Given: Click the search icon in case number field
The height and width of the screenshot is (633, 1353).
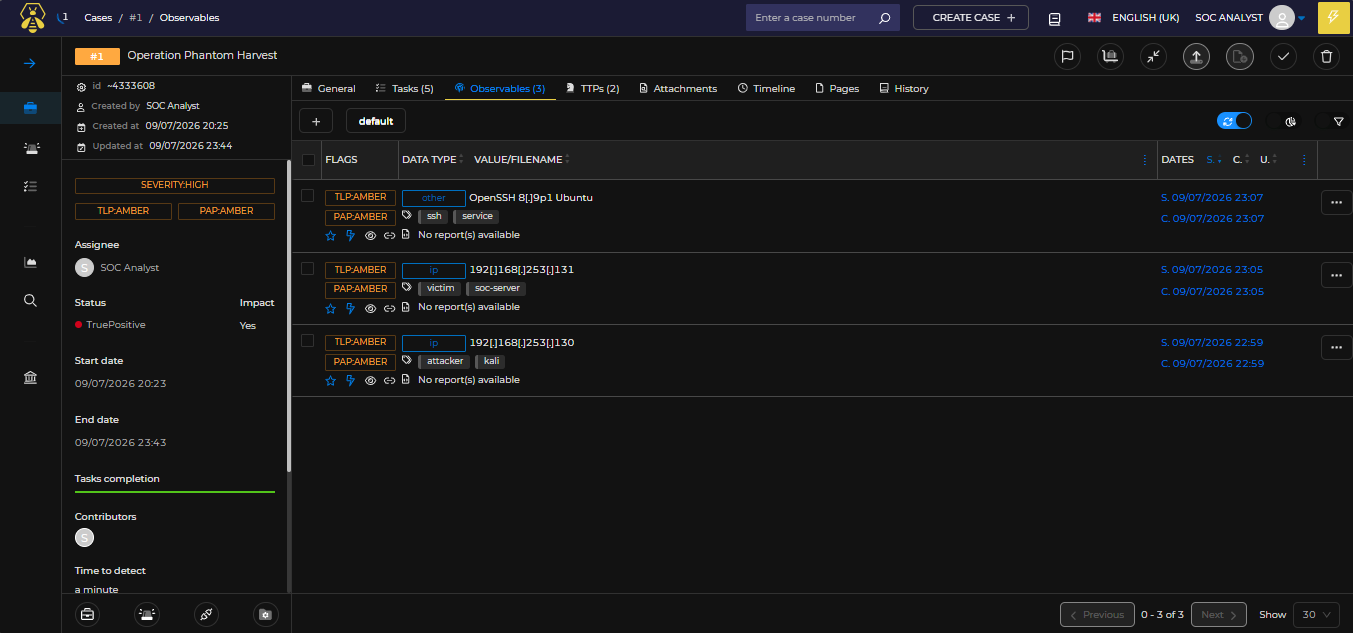Looking at the screenshot, I should pyautogui.click(x=884, y=18).
